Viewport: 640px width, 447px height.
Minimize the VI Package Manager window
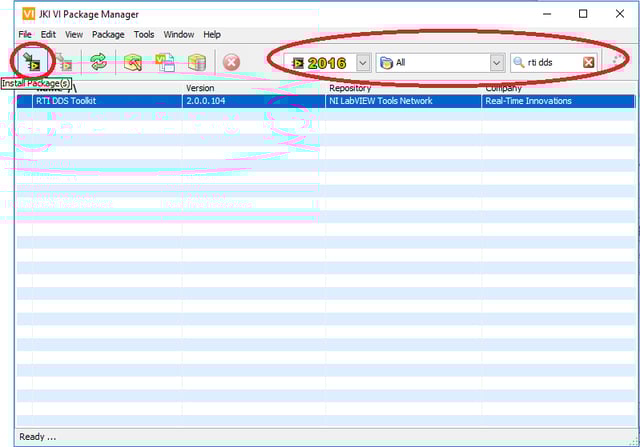[x=547, y=14]
